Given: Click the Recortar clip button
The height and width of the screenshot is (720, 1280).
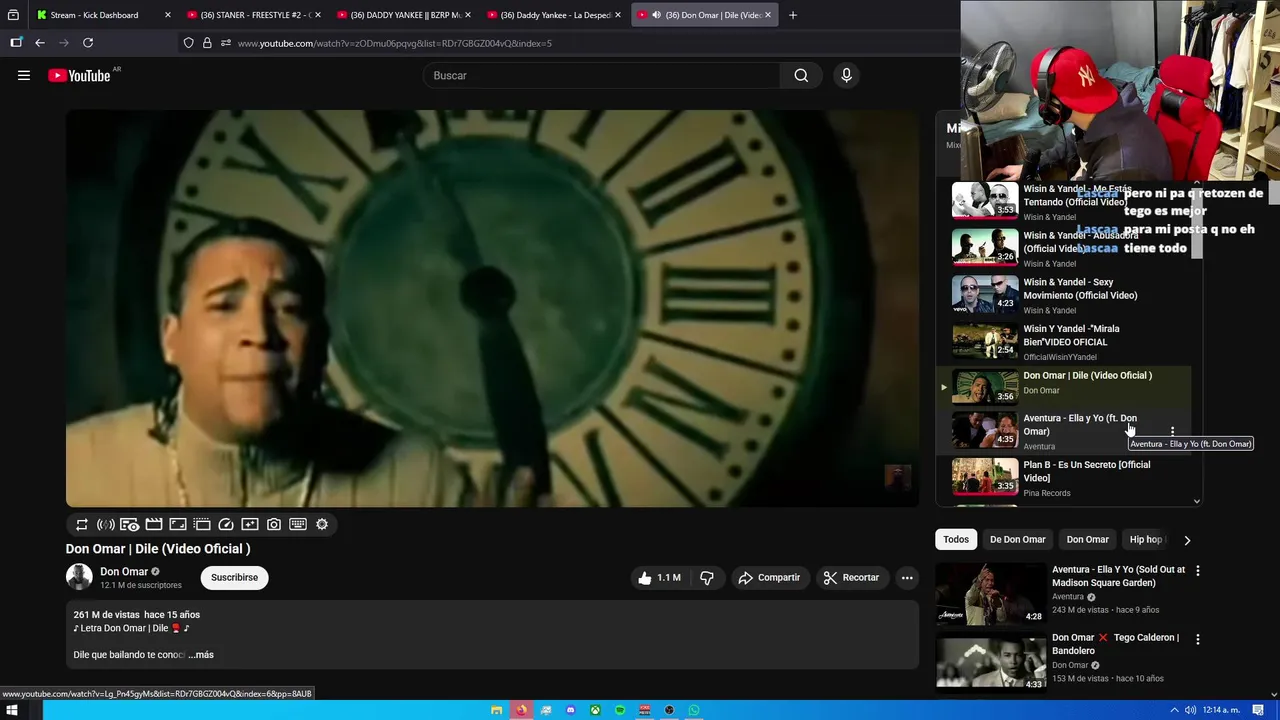Looking at the screenshot, I should coord(851,577).
